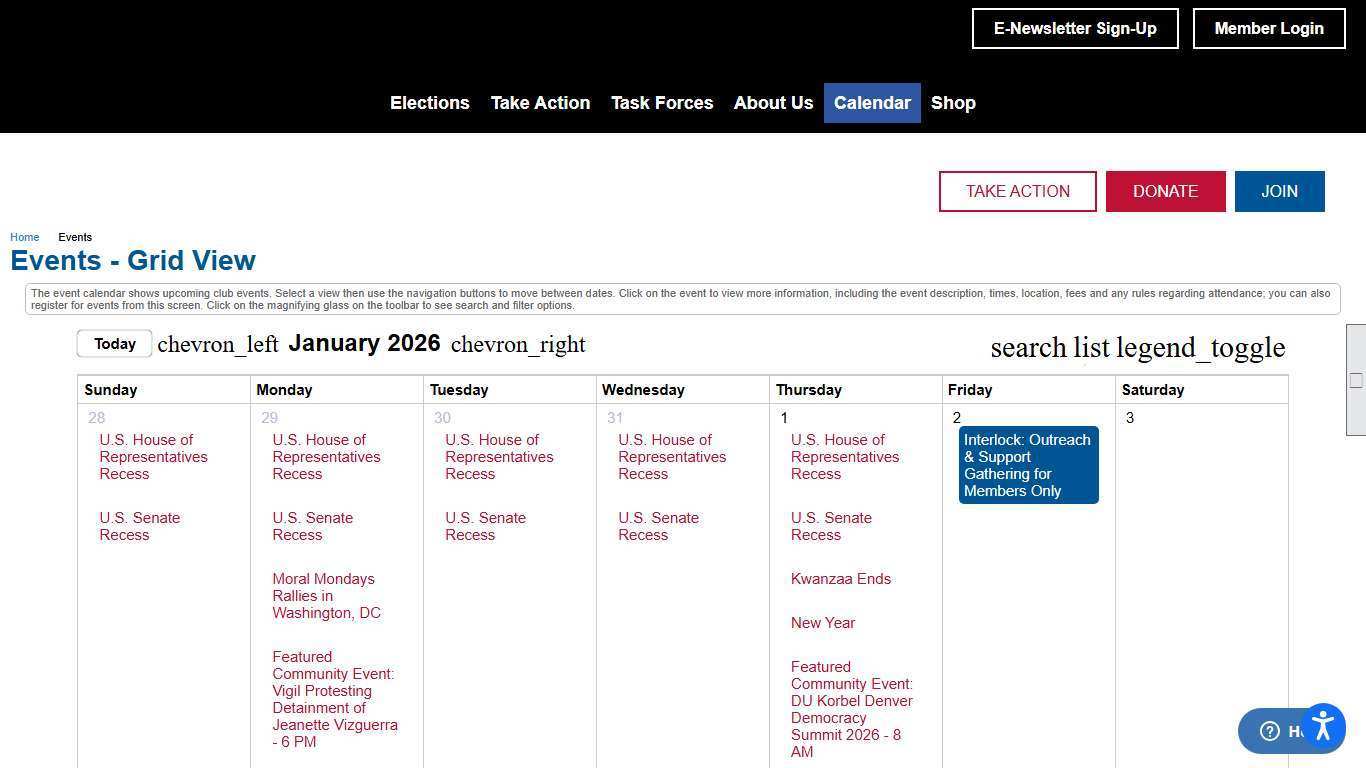1366x768 pixels.
Task: Open Interlock Outreach & Support Gathering event
Action: [1028, 465]
